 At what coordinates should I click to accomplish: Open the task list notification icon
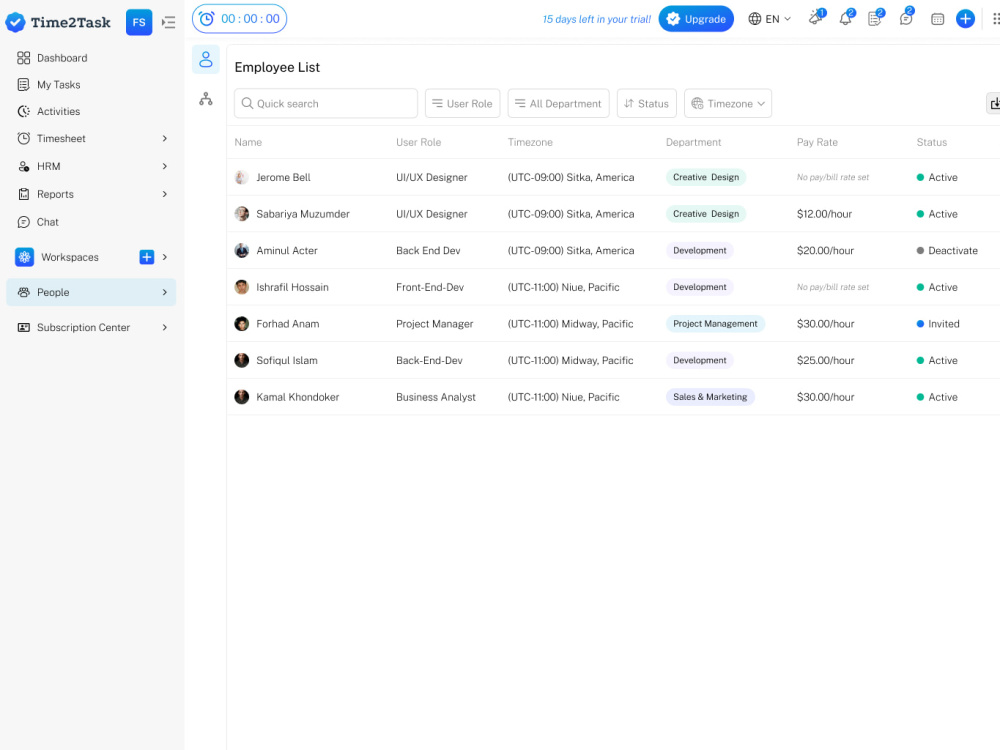(876, 18)
